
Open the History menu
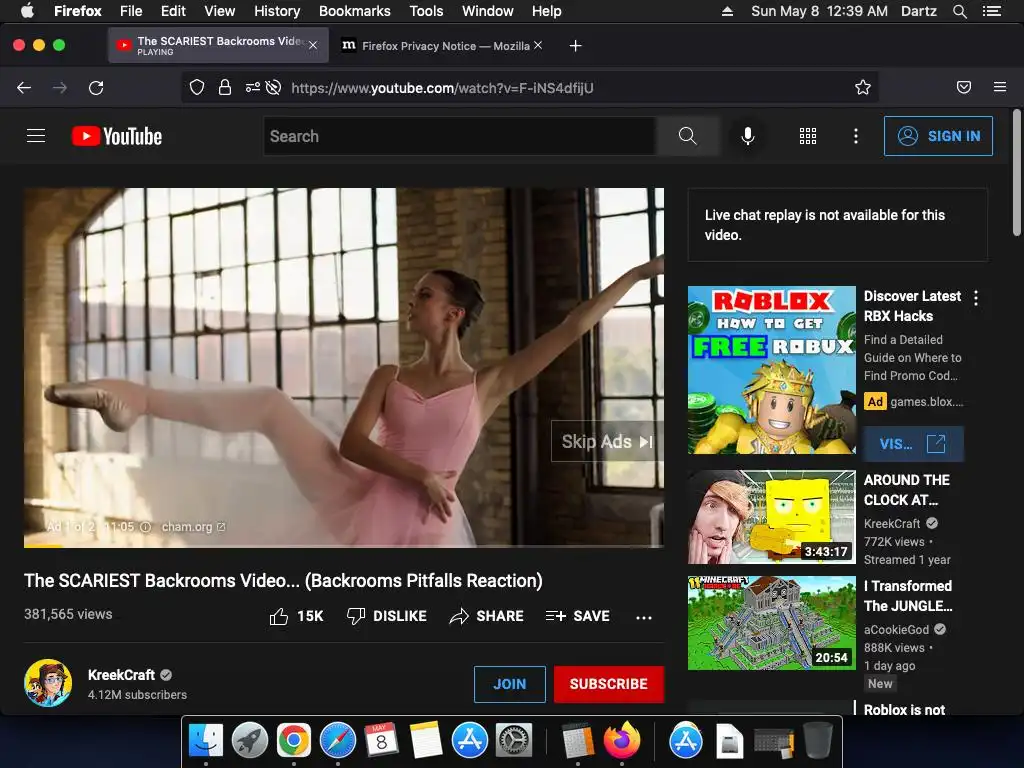point(277,11)
